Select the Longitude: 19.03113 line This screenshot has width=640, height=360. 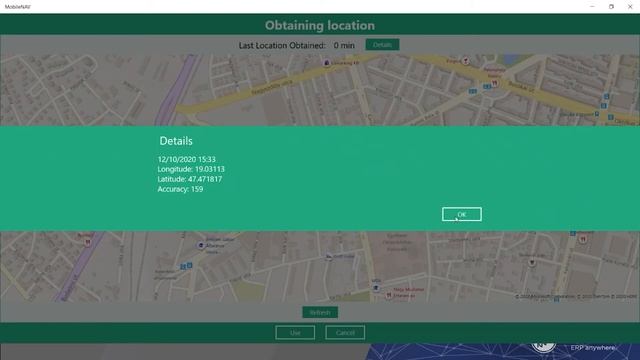click(191, 169)
